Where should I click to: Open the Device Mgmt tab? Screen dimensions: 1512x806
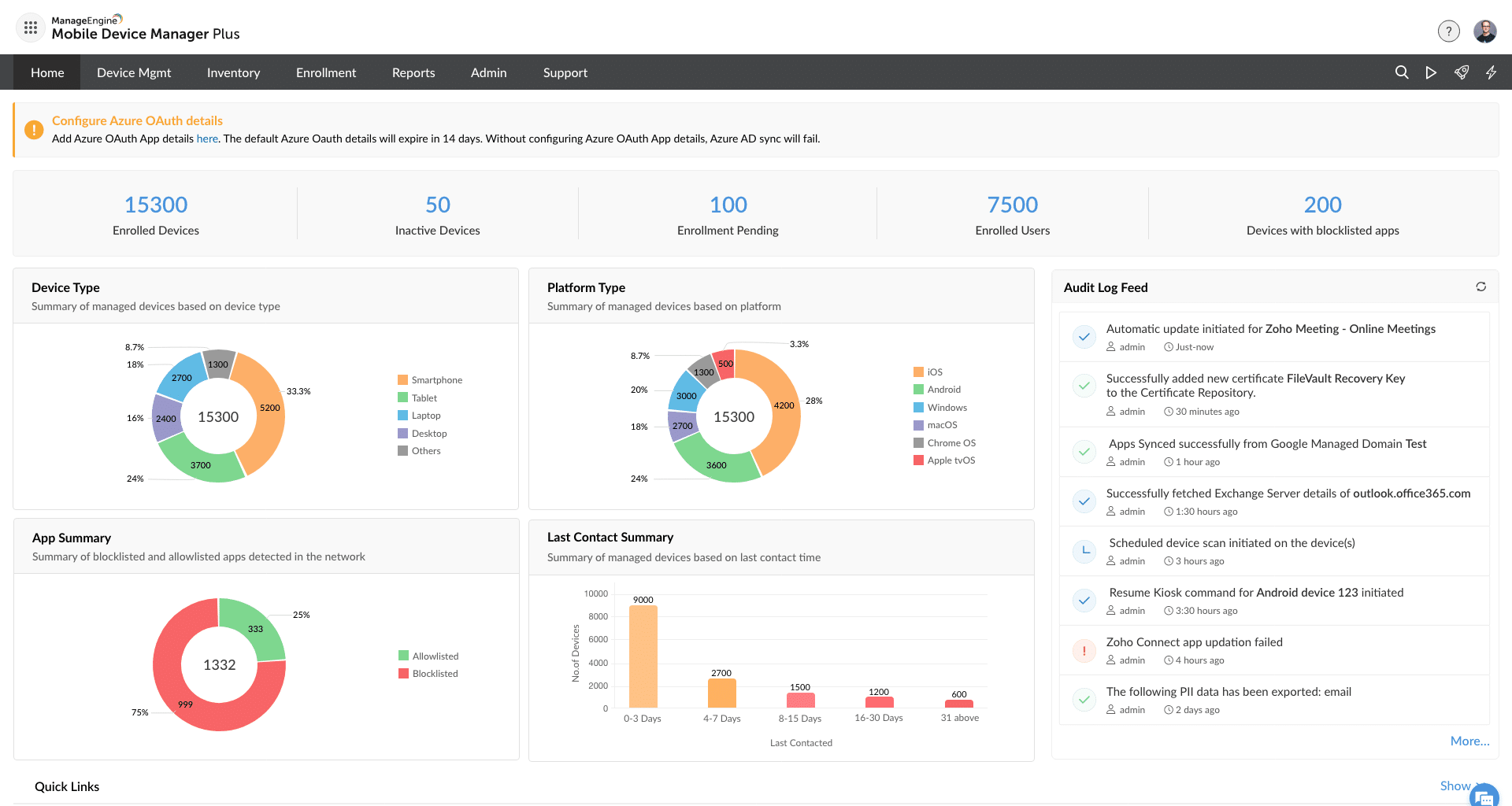(134, 72)
